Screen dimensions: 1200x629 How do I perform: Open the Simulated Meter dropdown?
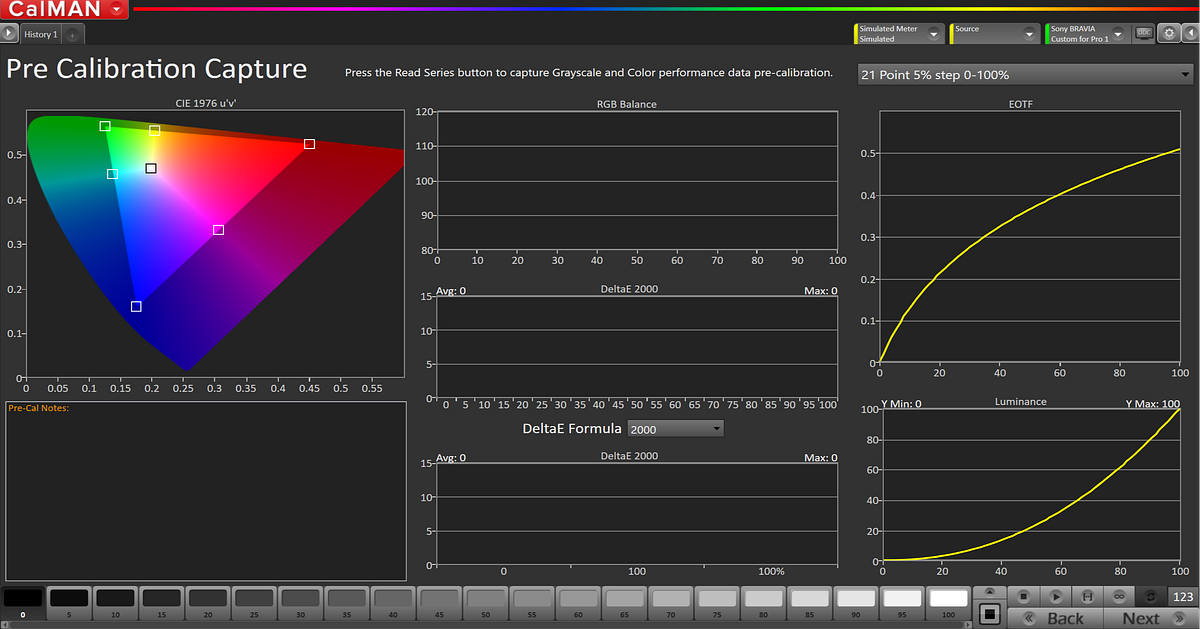click(935, 33)
